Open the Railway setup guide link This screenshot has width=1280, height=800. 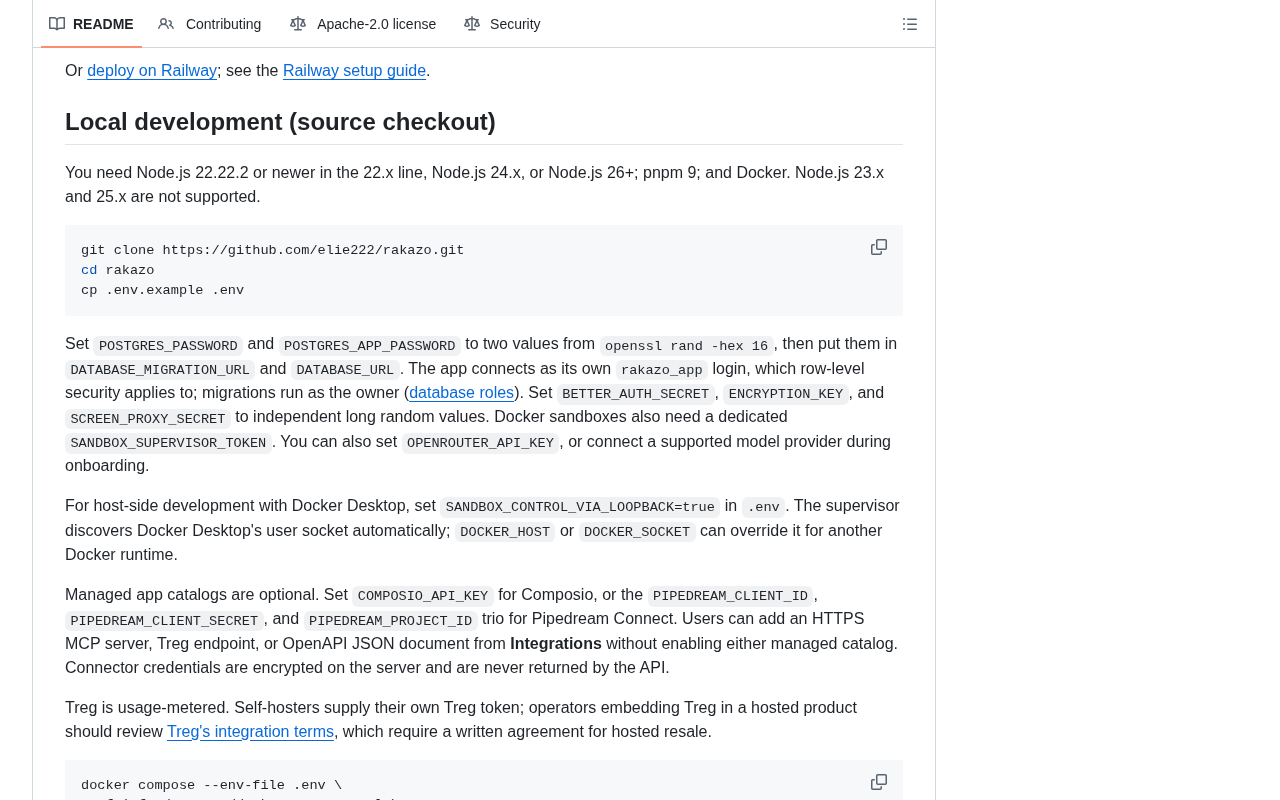(x=354, y=71)
